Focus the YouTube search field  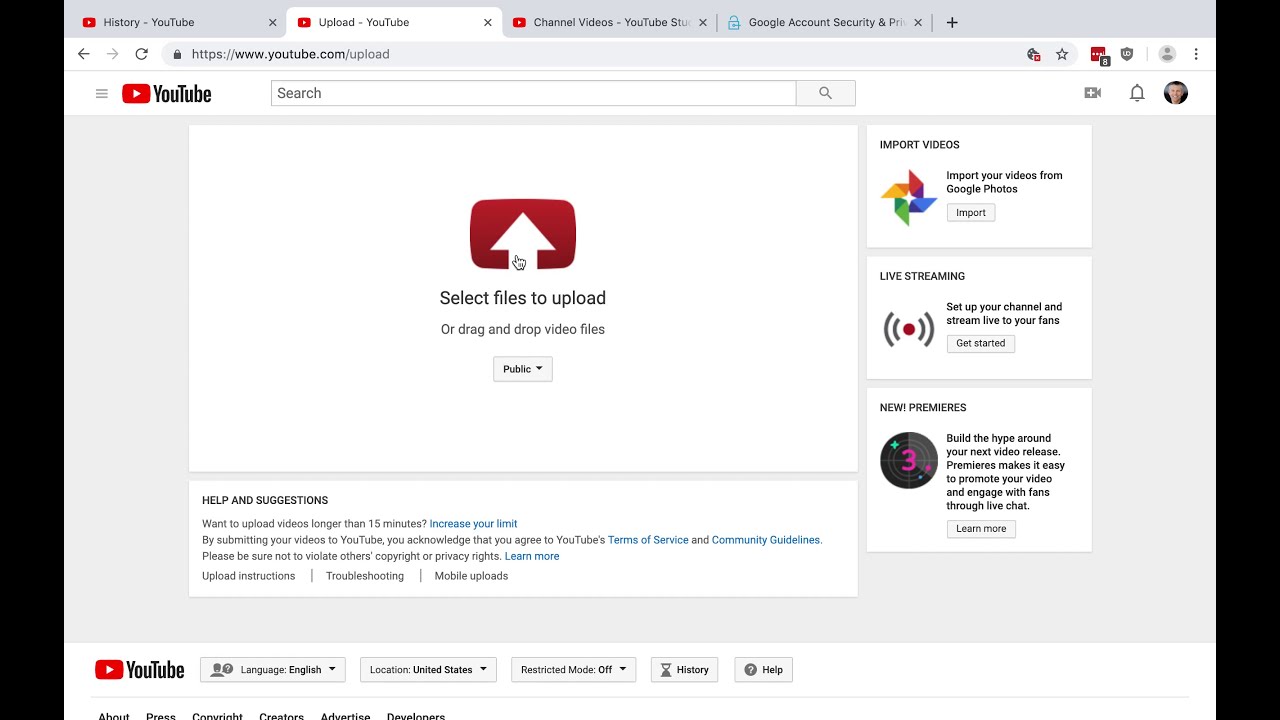click(534, 93)
